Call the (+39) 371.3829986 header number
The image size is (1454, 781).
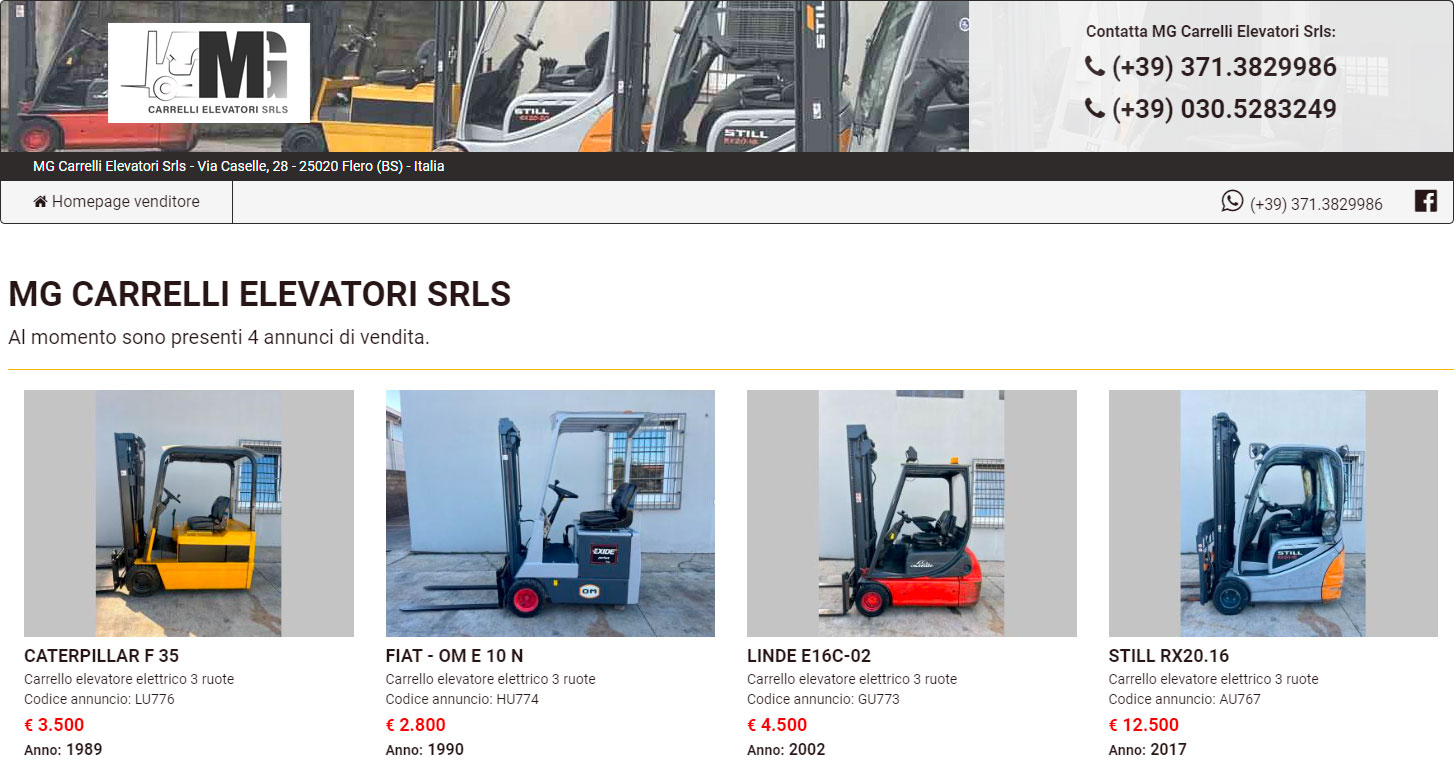(1224, 67)
